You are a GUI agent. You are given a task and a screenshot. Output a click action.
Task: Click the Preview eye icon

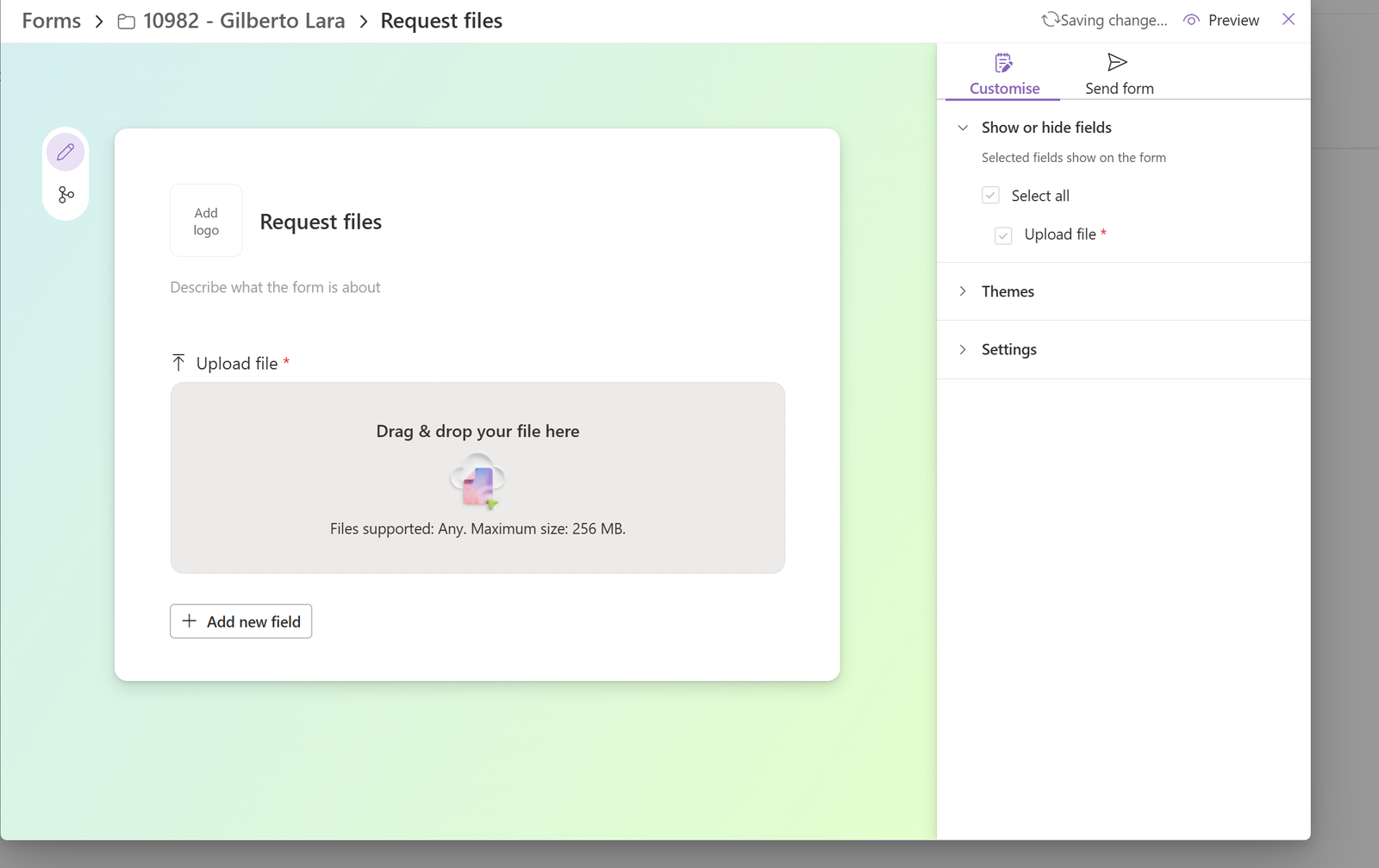(1191, 20)
